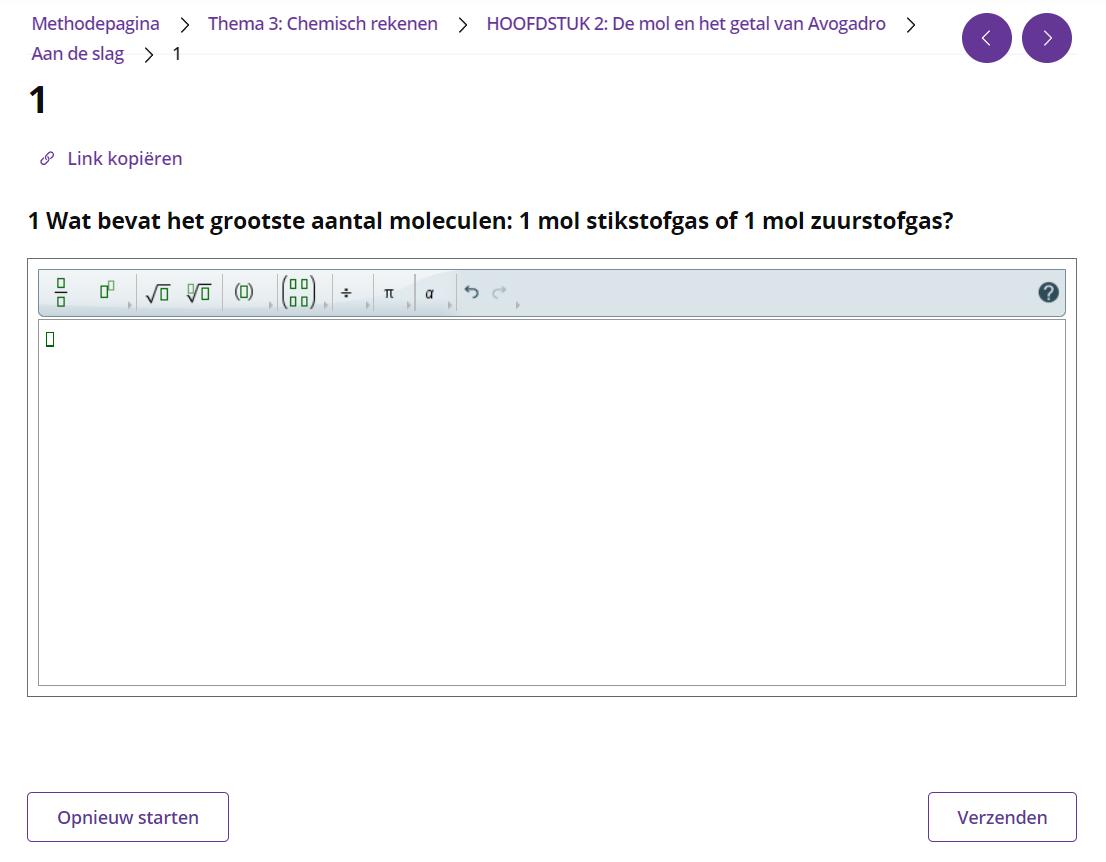Click the pi symbol button
The image size is (1106, 862).
click(x=388, y=293)
